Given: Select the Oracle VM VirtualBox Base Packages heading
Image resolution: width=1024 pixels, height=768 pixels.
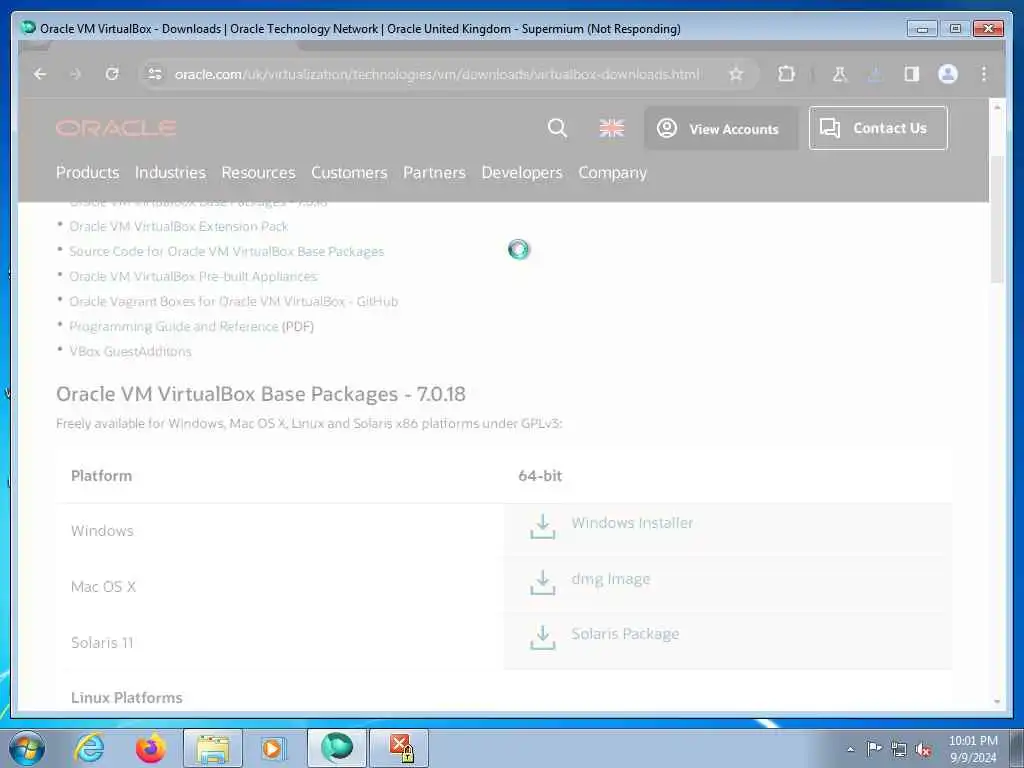Looking at the screenshot, I should point(261,394).
